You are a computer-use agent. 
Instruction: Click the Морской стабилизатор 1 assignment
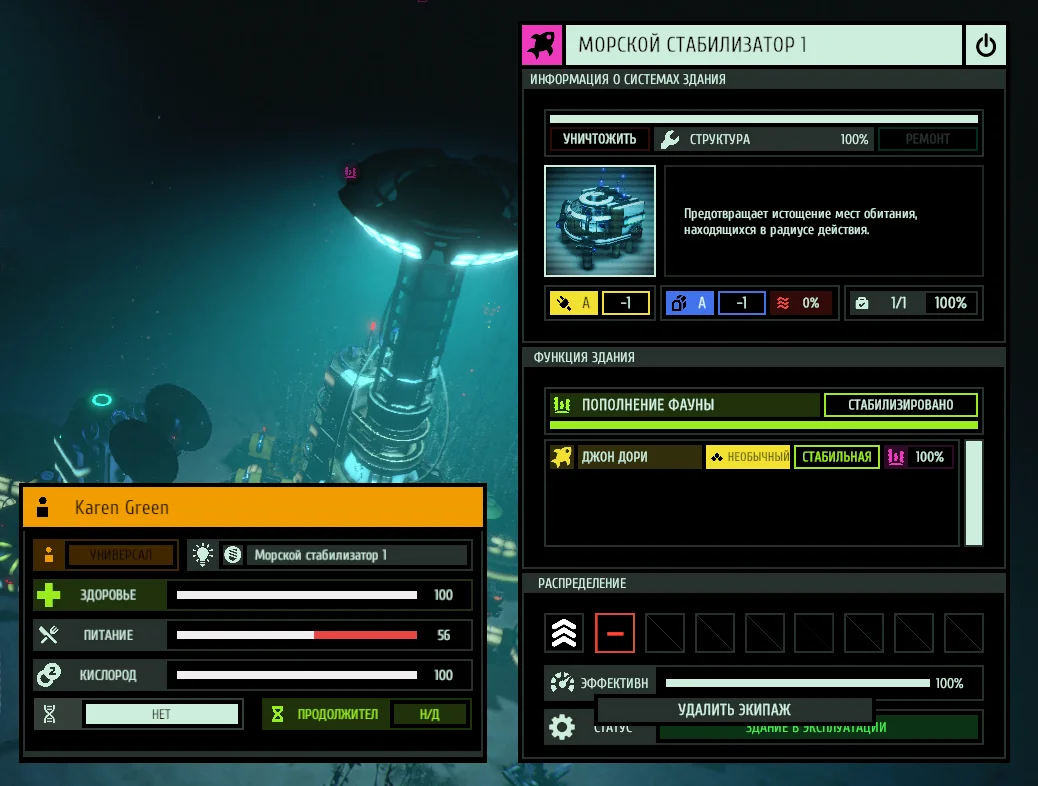point(356,555)
